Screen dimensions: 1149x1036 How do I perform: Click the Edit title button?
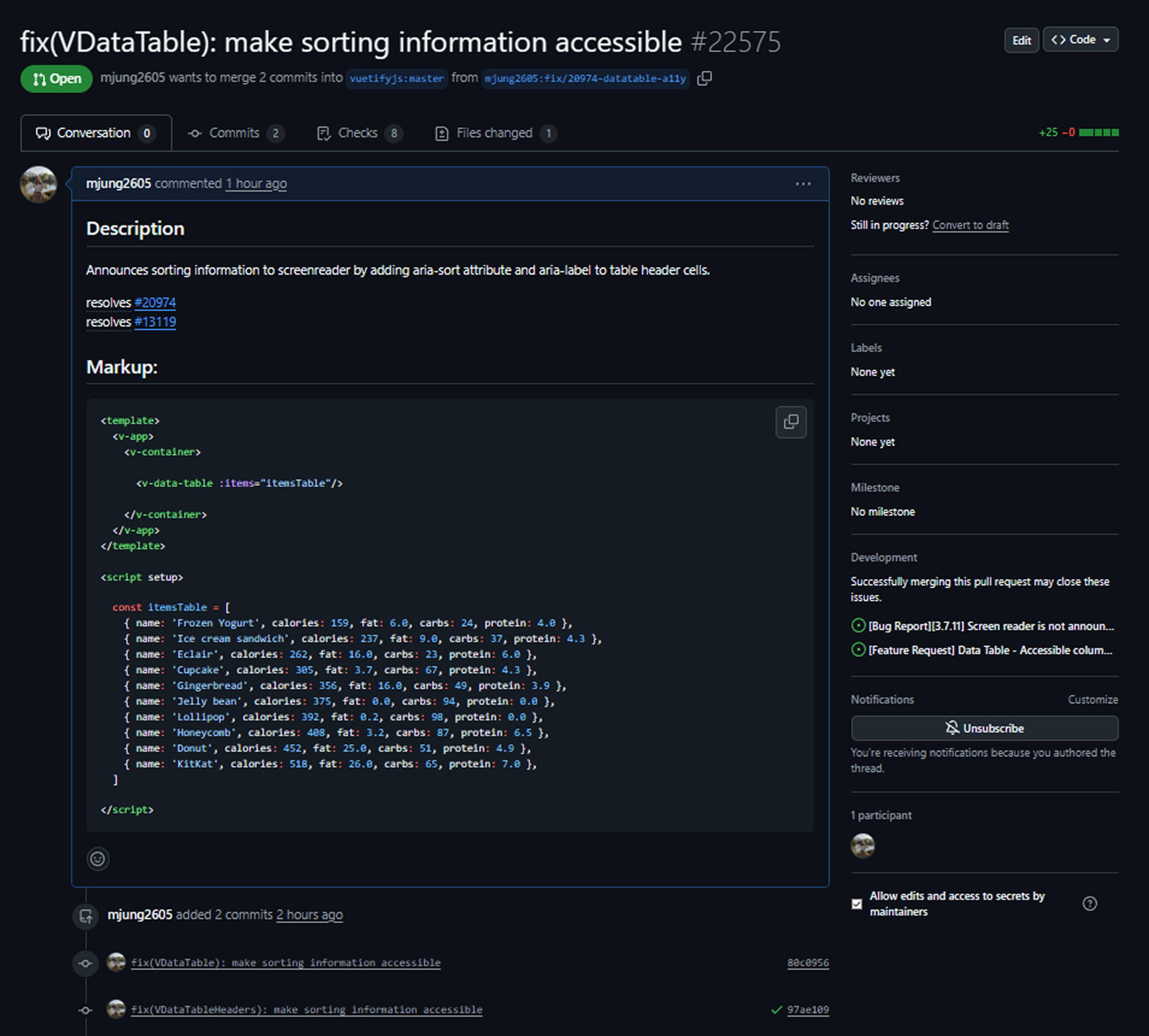[x=1021, y=40]
